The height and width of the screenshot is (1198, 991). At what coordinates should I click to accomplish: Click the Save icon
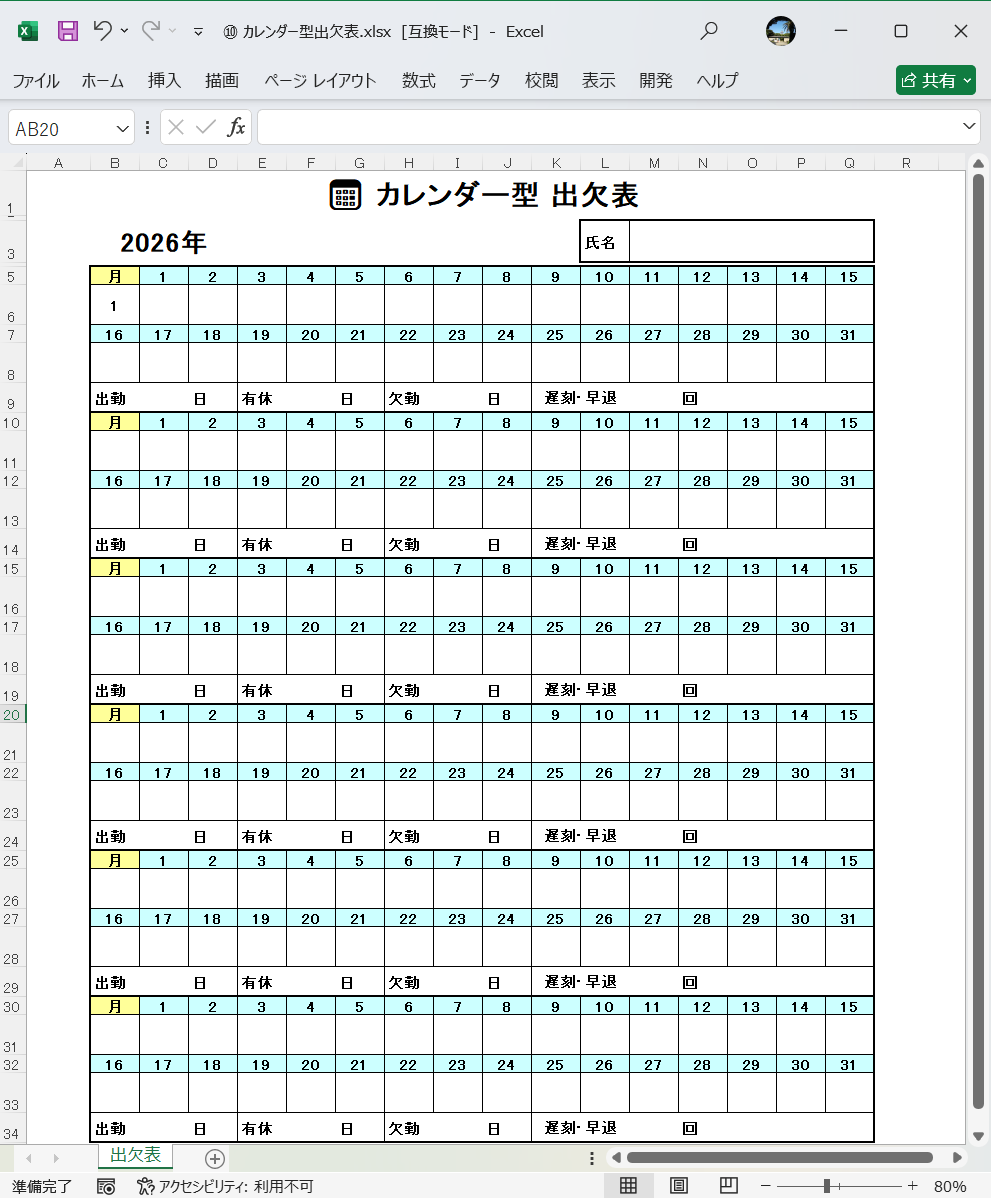(66, 31)
